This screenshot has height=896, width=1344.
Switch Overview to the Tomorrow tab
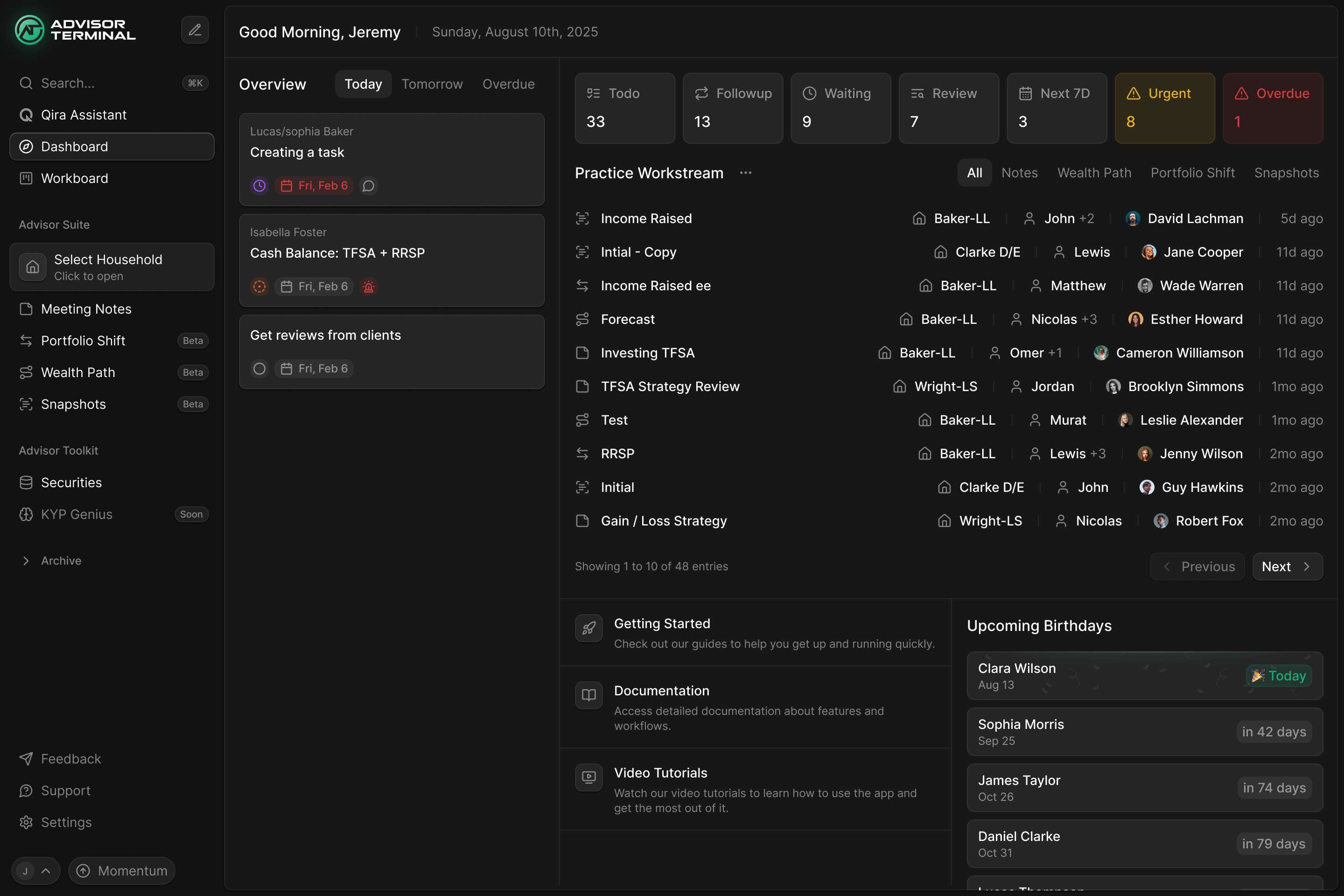(432, 84)
